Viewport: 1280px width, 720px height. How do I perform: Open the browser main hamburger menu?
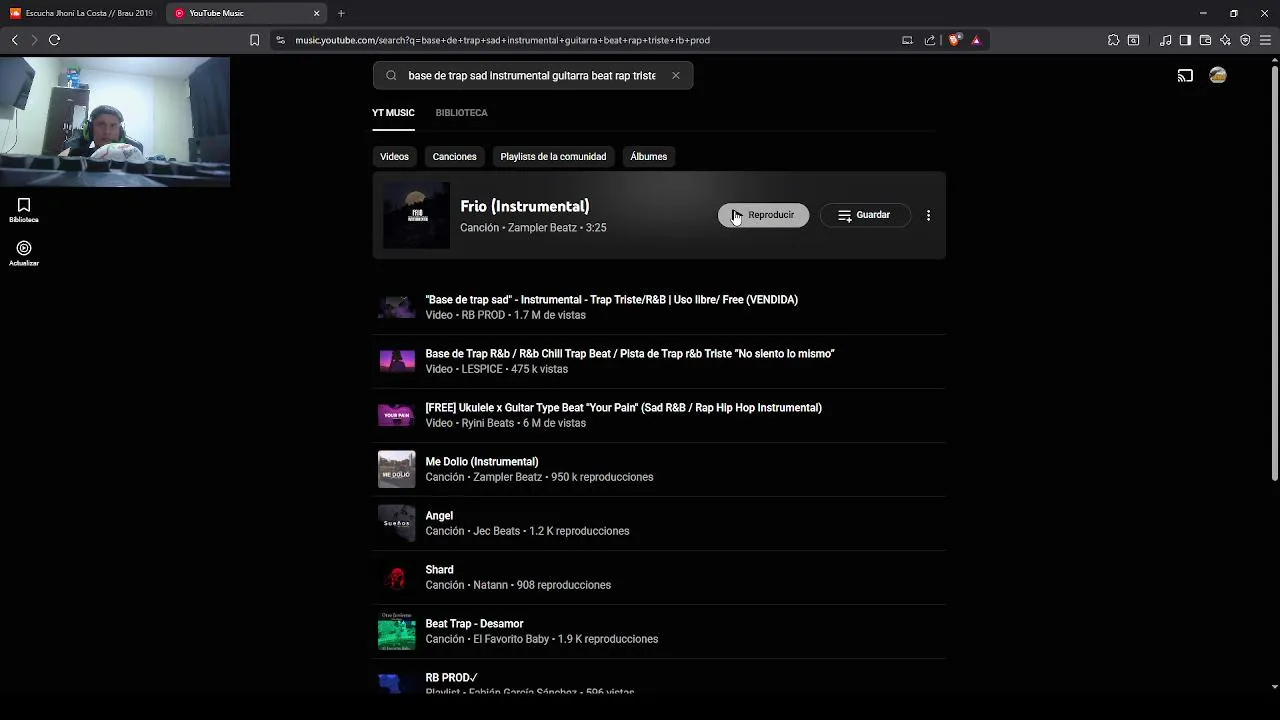click(x=1265, y=40)
